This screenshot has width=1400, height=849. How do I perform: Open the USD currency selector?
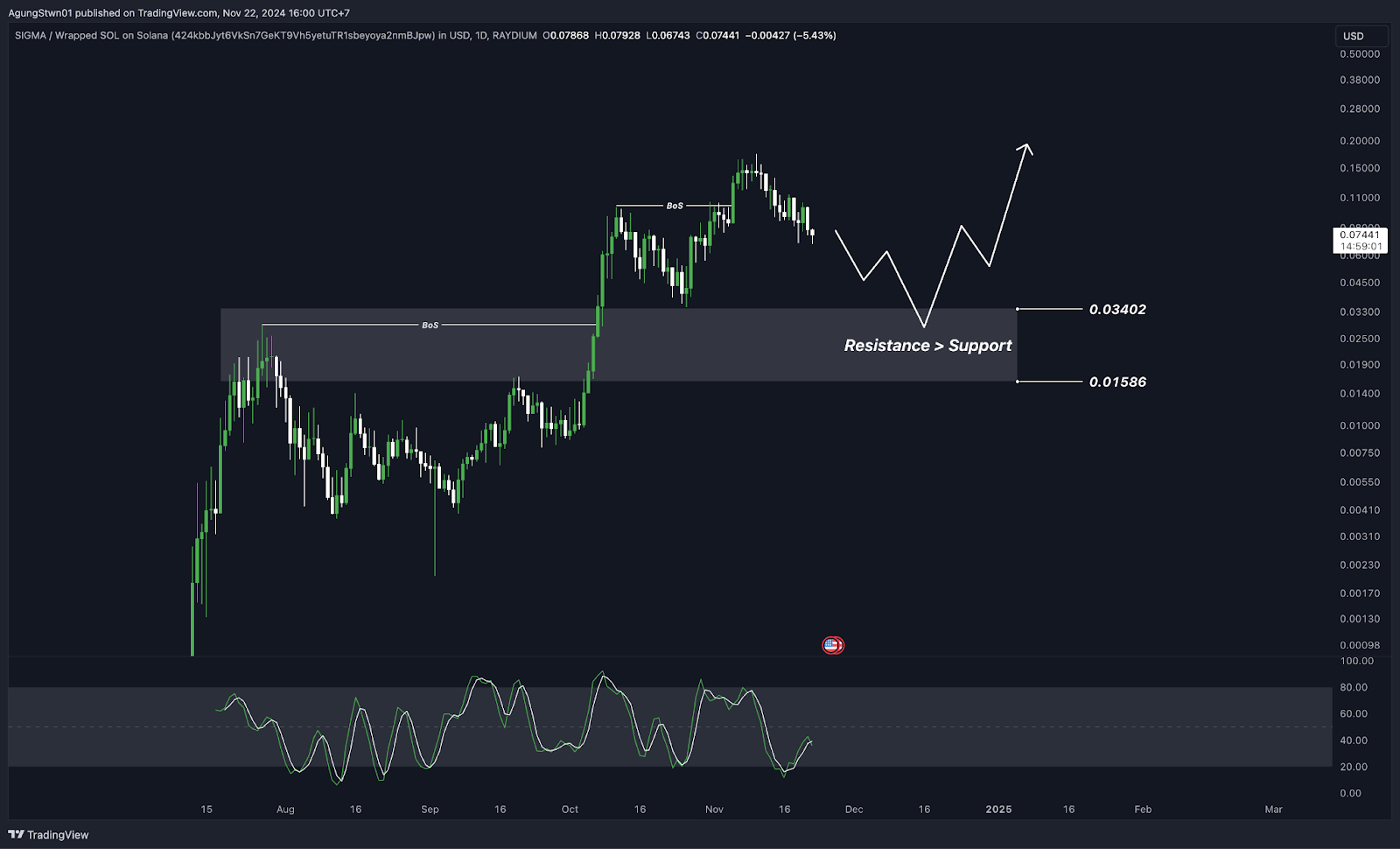tap(1361, 36)
